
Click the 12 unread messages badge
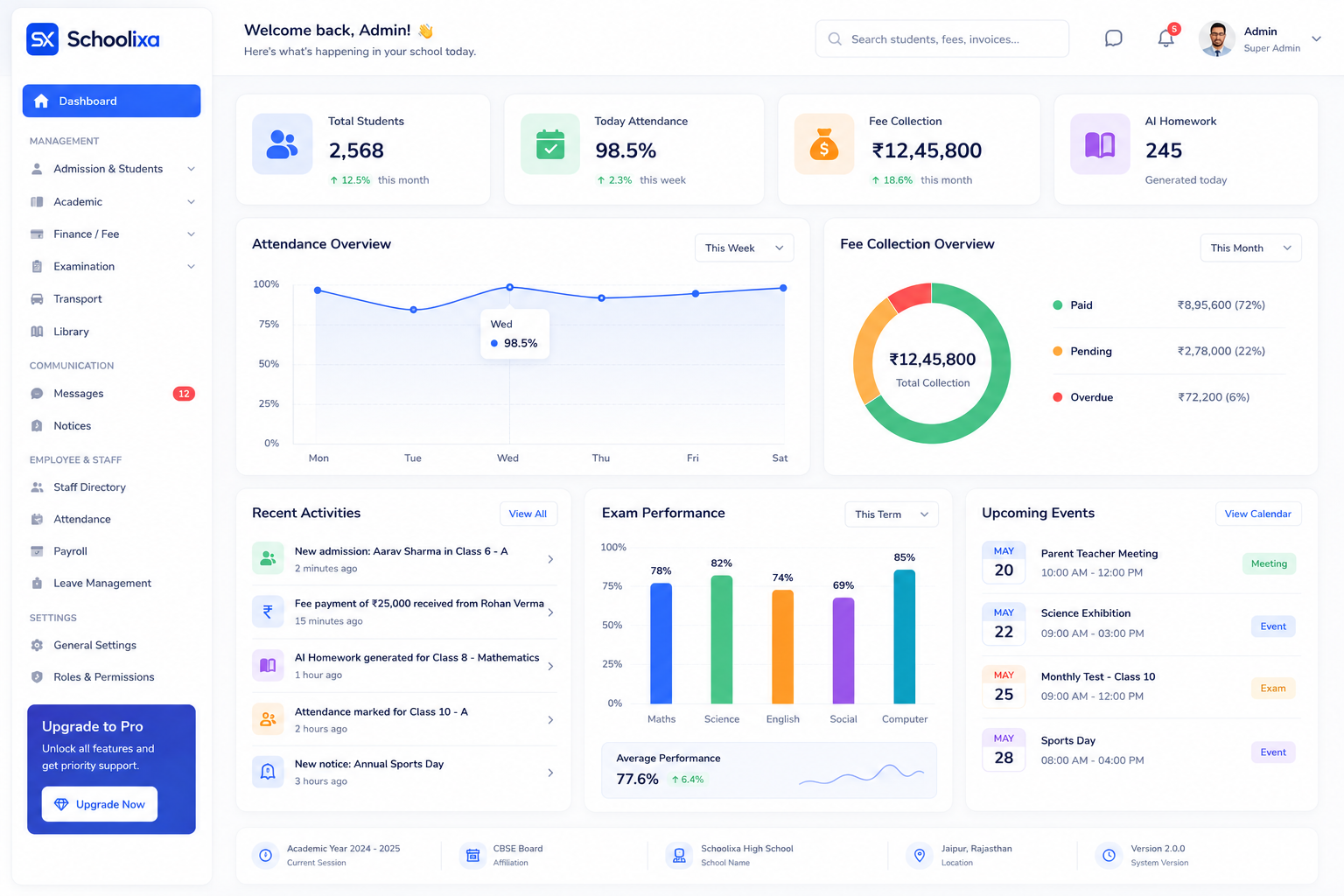[184, 394]
